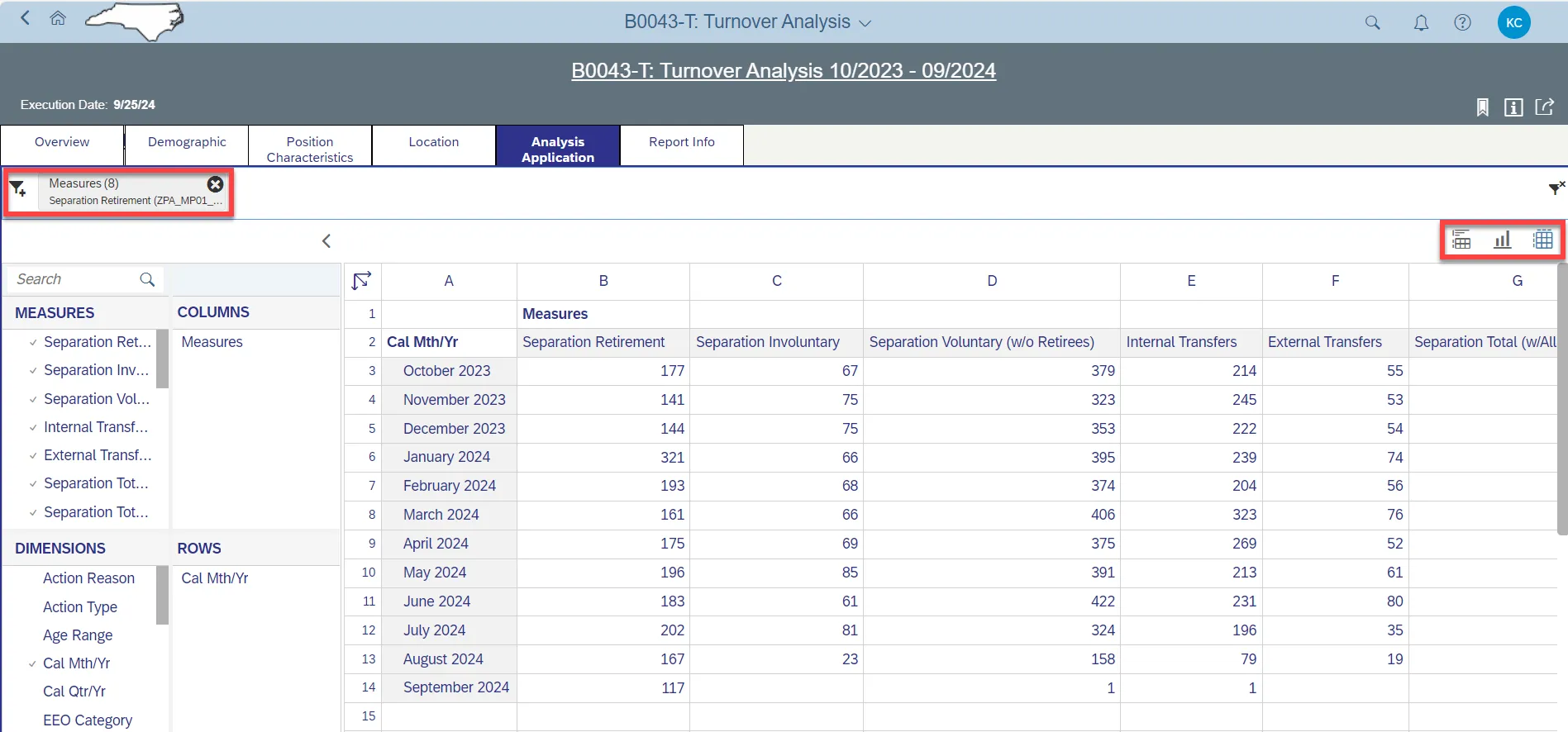This screenshot has width=1568, height=732.
Task: Open the Turnover Analysis title dropdown
Action: (x=865, y=24)
